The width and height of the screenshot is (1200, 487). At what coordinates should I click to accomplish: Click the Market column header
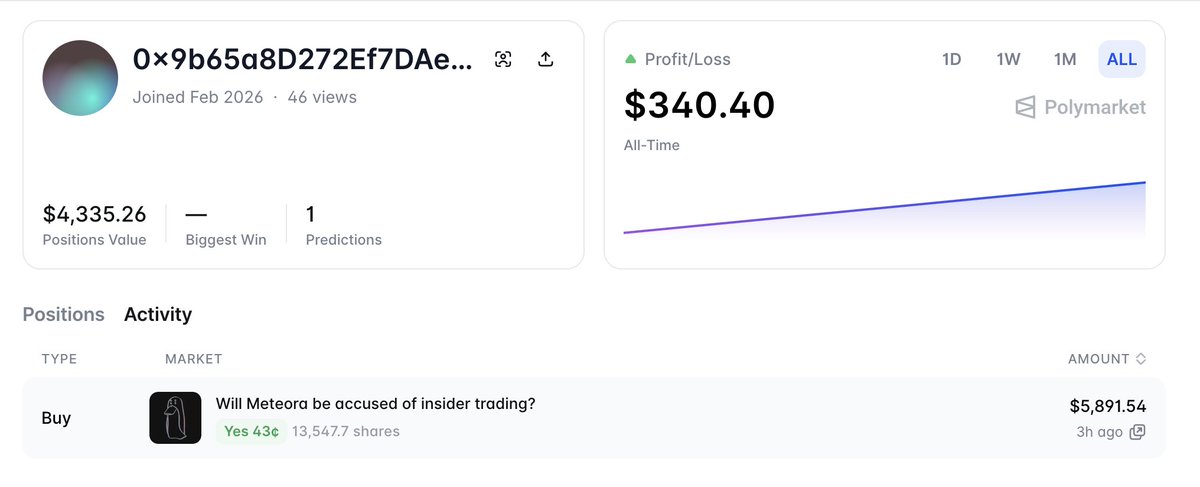click(193, 359)
